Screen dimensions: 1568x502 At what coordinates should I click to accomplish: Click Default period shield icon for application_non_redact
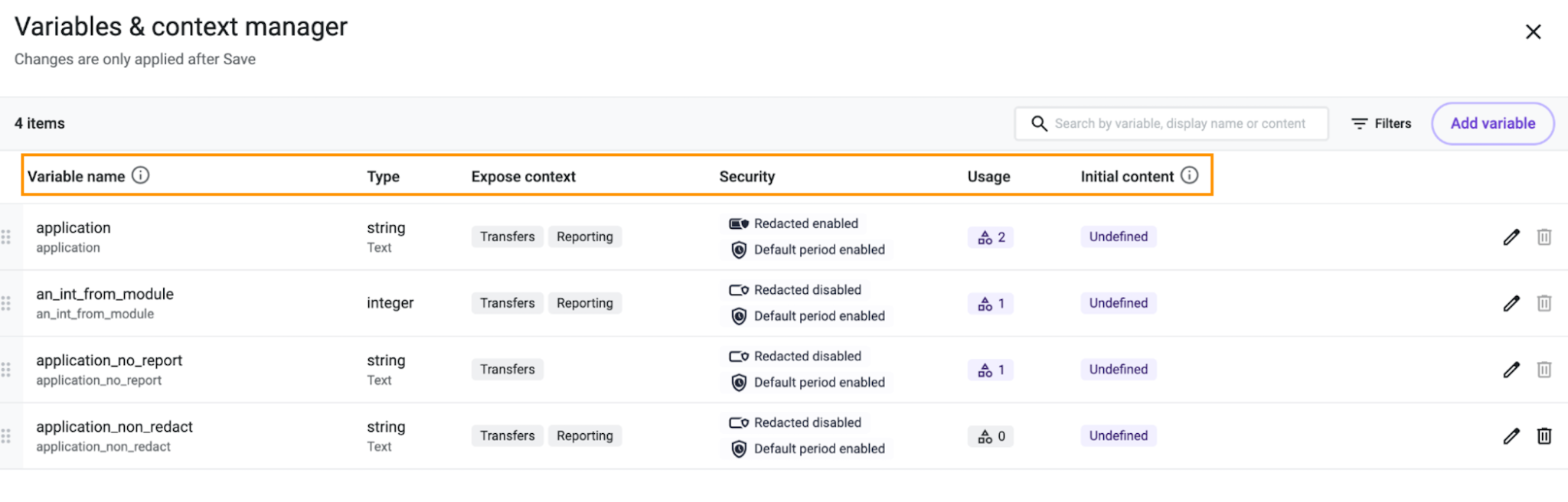(x=739, y=449)
